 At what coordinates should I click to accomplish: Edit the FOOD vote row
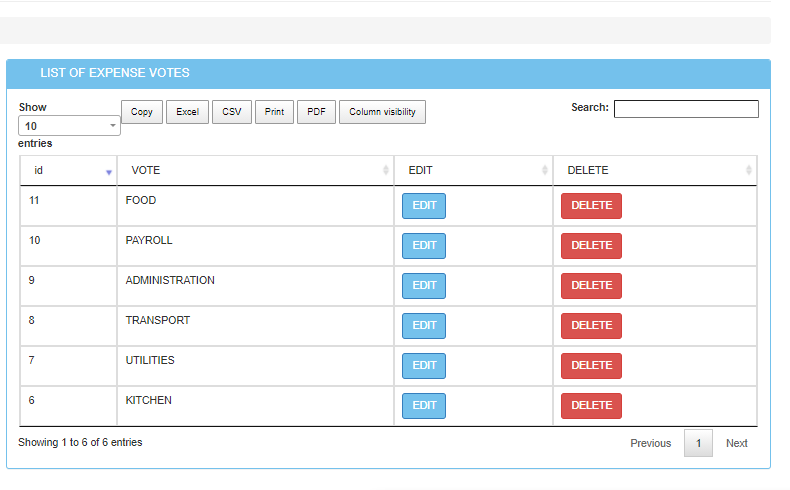(x=424, y=206)
